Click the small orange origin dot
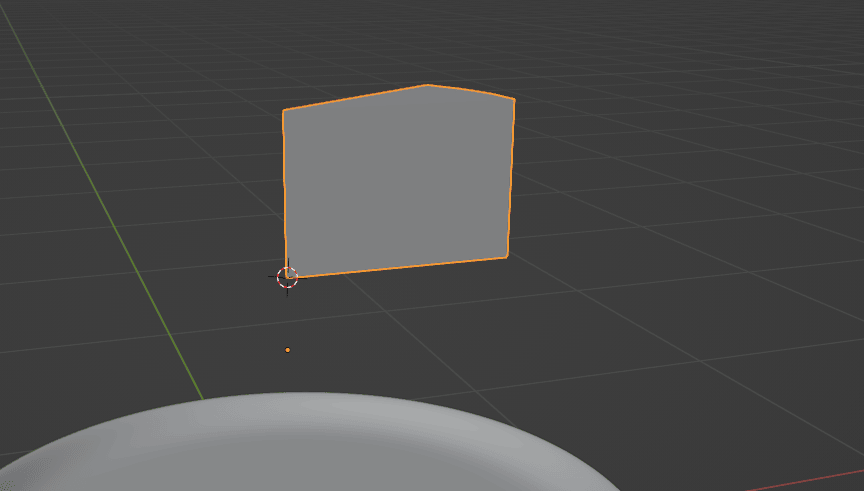 coord(288,350)
